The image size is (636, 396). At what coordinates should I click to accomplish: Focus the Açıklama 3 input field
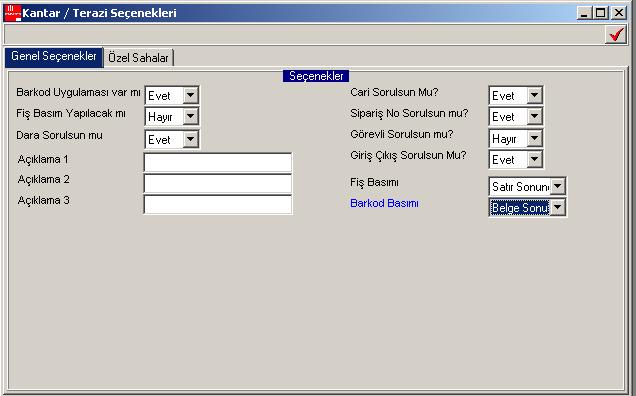218,204
